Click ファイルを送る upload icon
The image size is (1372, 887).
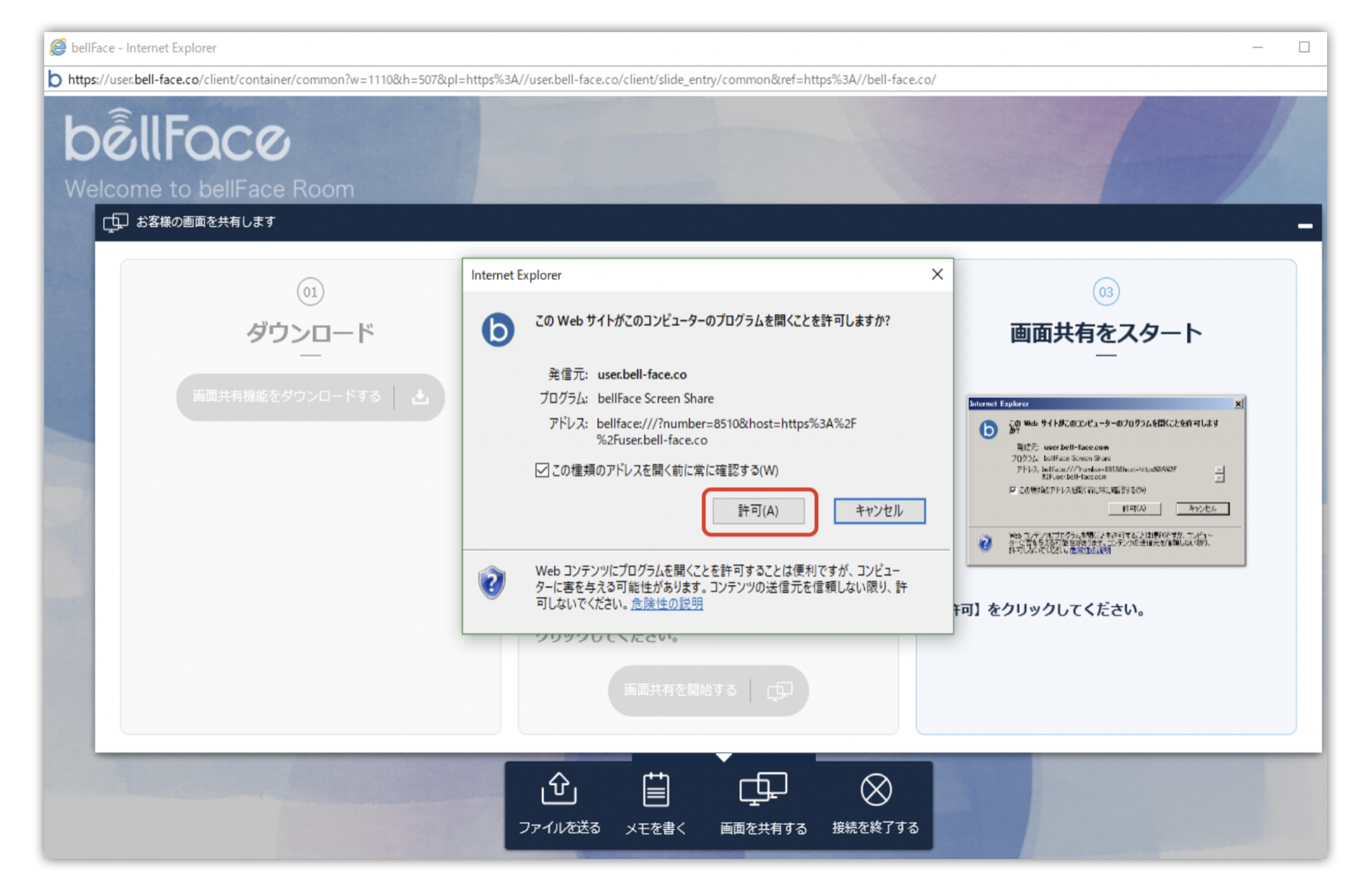coord(559,789)
